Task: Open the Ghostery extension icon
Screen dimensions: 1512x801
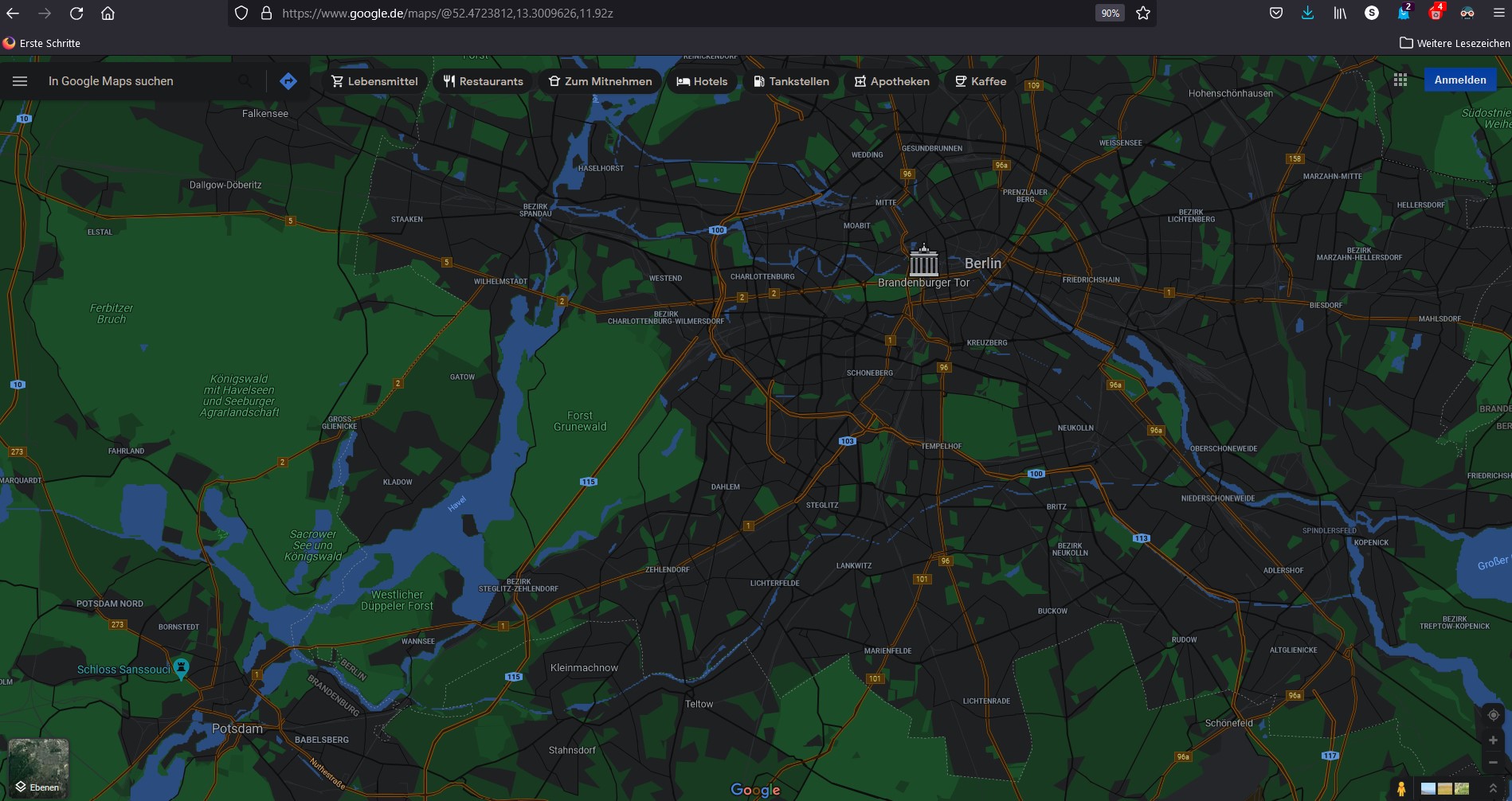Action: 1404,13
